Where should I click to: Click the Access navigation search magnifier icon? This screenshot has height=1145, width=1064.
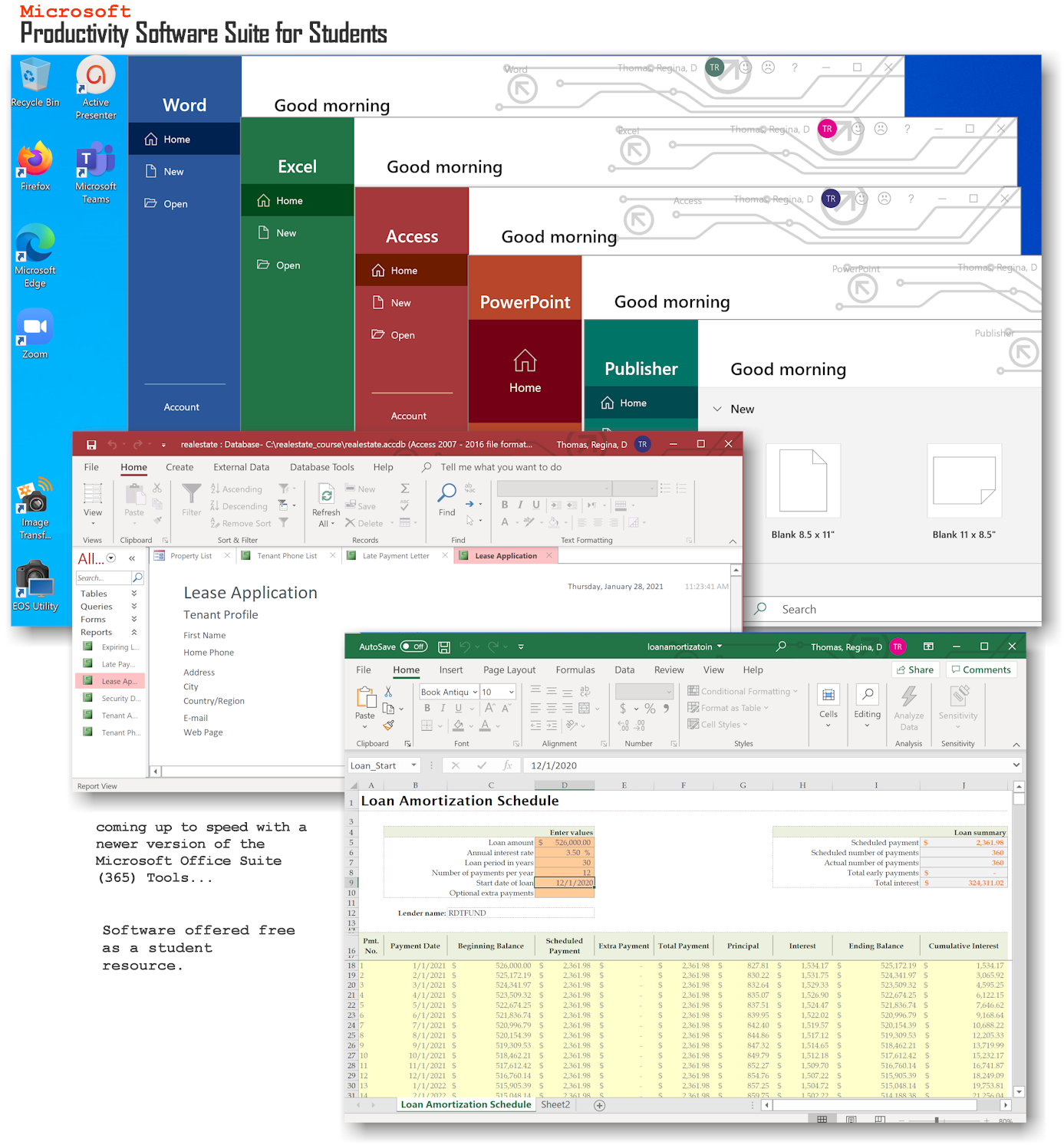coord(137,577)
